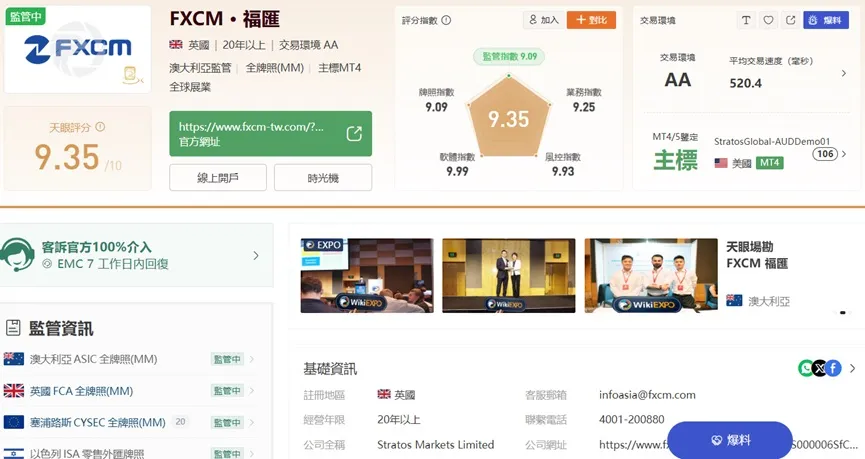The width and height of the screenshot is (865, 459).
Task: Open the 客訴官方100%介入 banner arrow
Action: 256,255
